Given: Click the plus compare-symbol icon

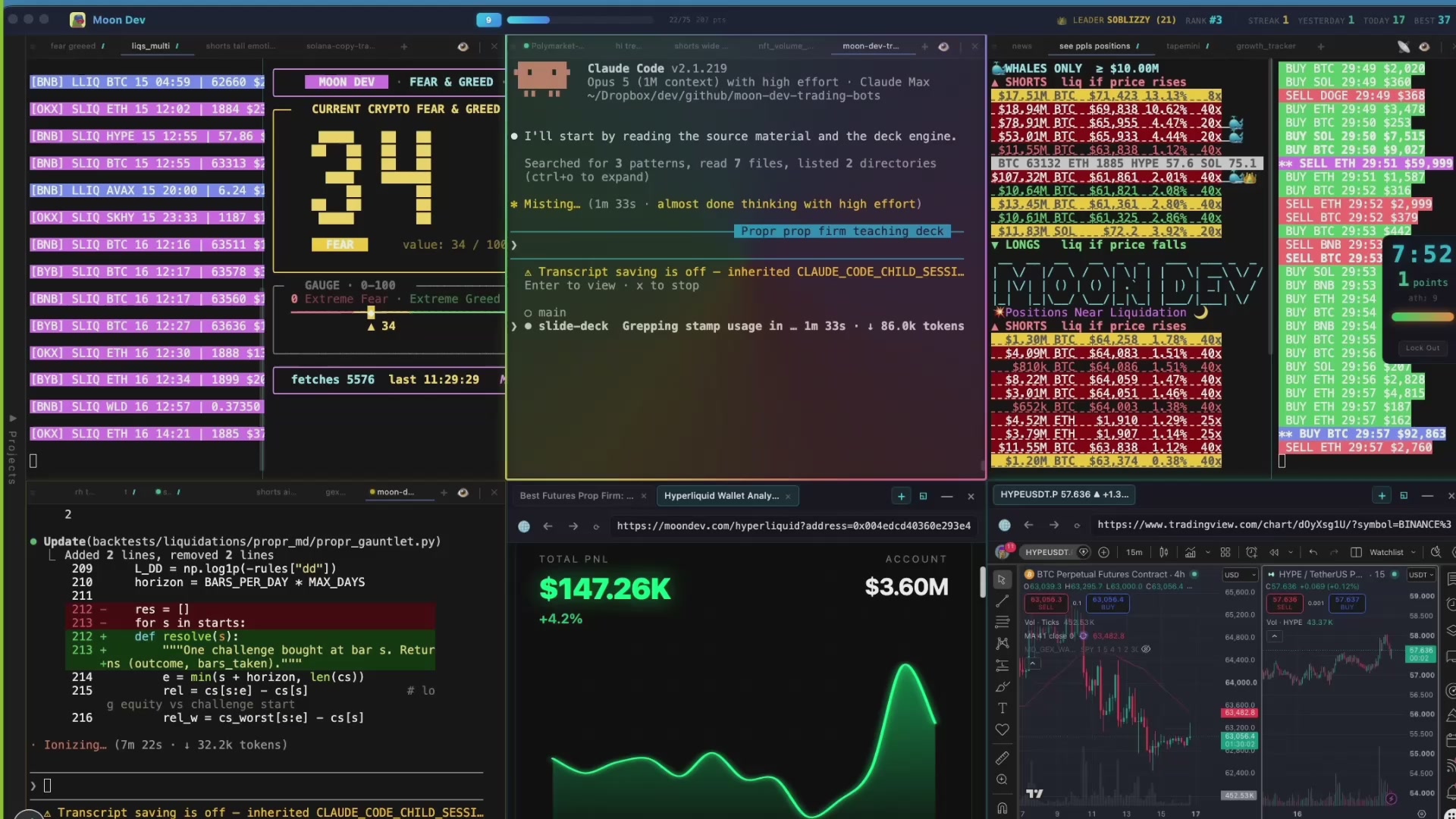Looking at the screenshot, I should (1103, 552).
